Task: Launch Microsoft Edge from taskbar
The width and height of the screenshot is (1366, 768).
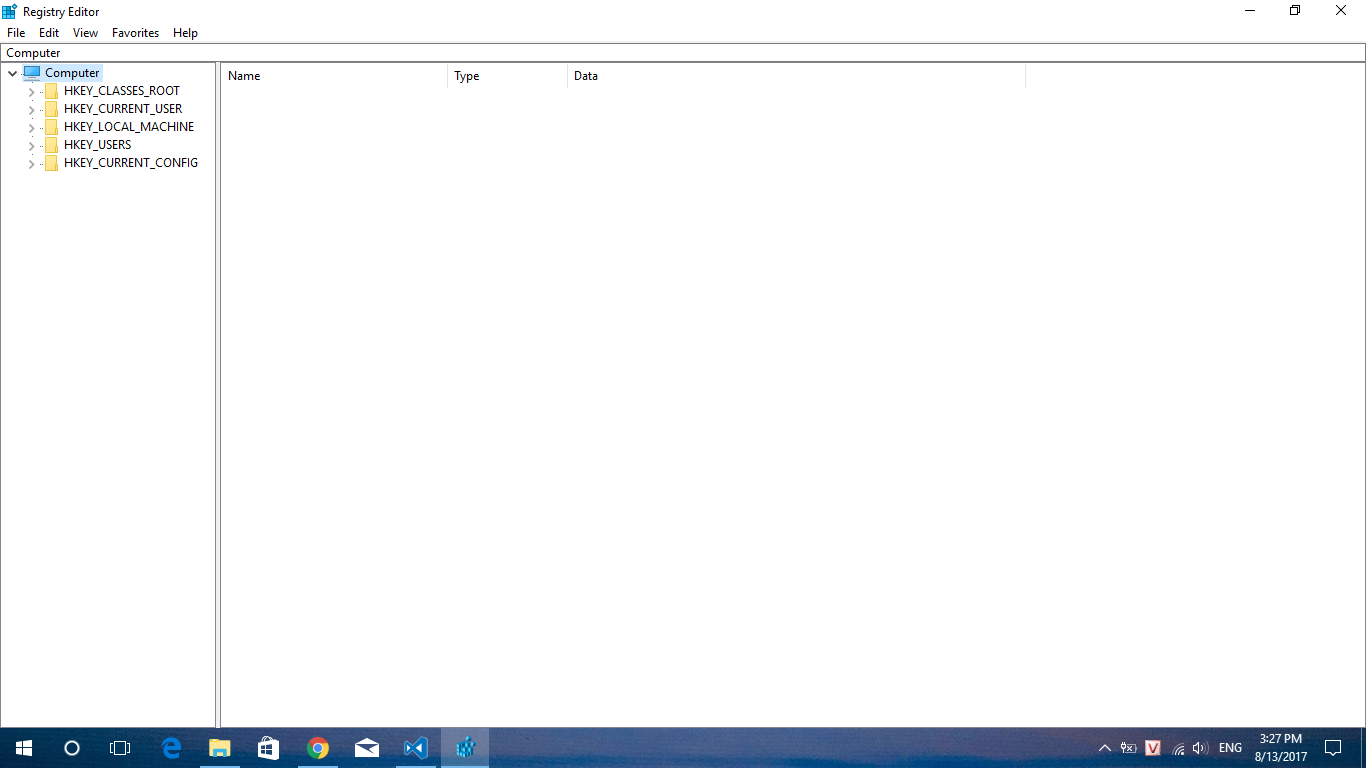Action: click(x=171, y=748)
